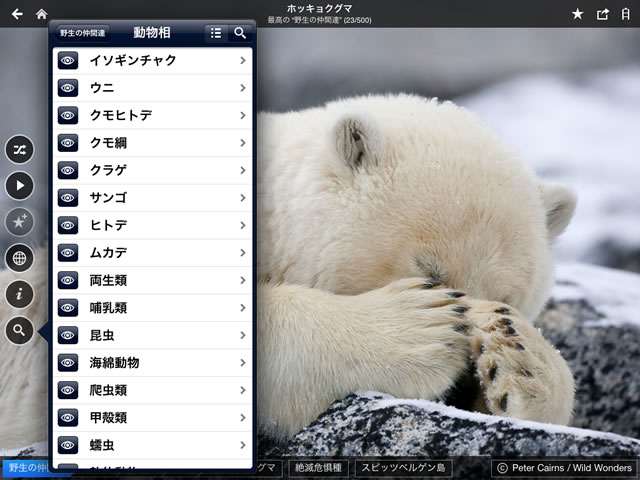Toggle the eye icon for クモヒトデ
This screenshot has height=480, width=640.
coord(68,116)
